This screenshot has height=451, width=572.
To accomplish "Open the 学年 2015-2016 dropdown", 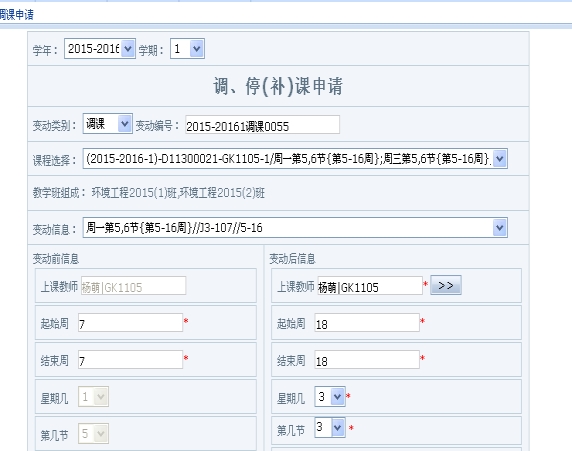I will 100,49.
